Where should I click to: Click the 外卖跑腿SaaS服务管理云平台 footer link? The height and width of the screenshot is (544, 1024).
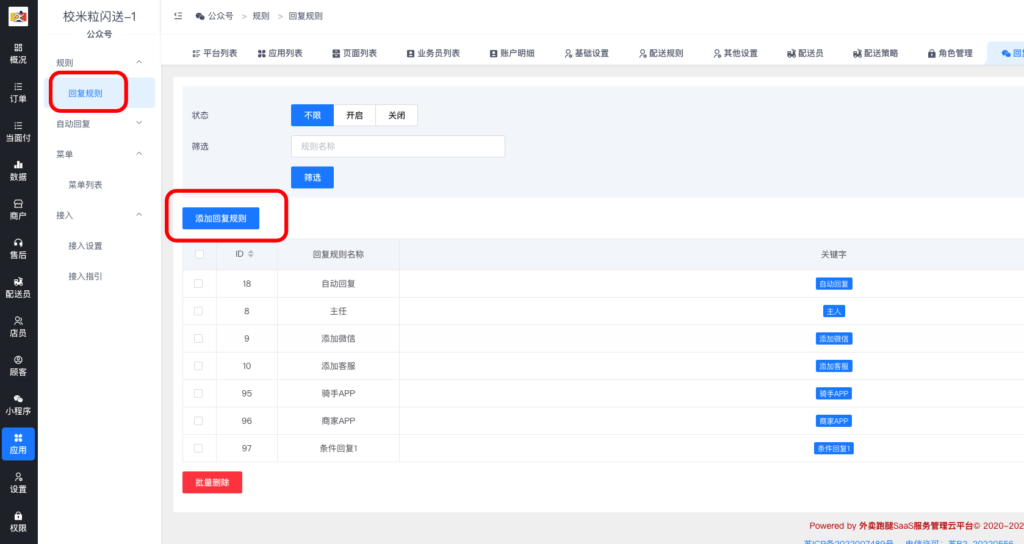916,526
